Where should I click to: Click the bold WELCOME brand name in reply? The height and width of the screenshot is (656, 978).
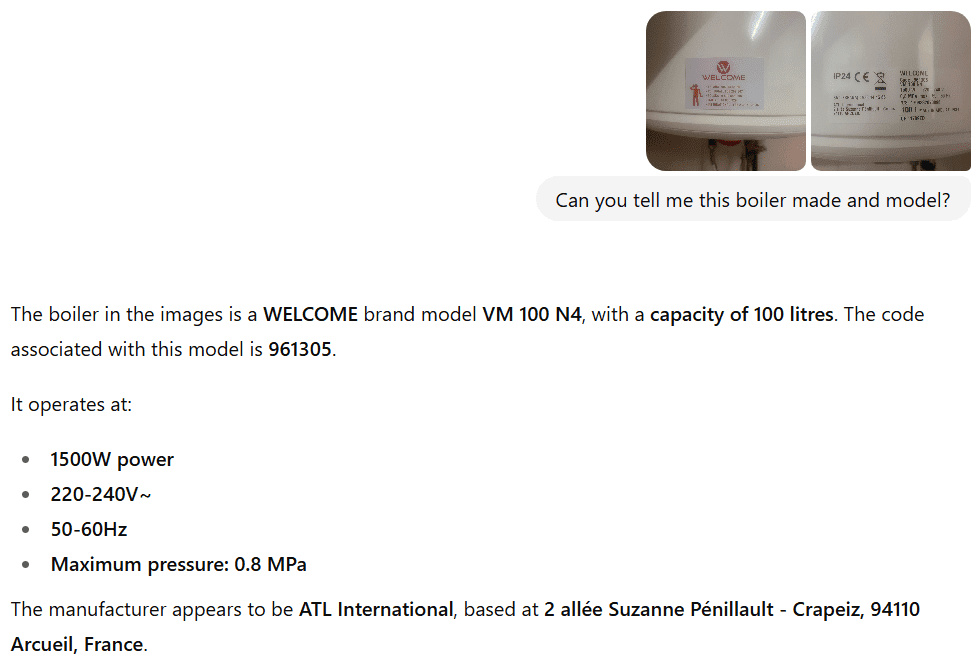(x=310, y=314)
